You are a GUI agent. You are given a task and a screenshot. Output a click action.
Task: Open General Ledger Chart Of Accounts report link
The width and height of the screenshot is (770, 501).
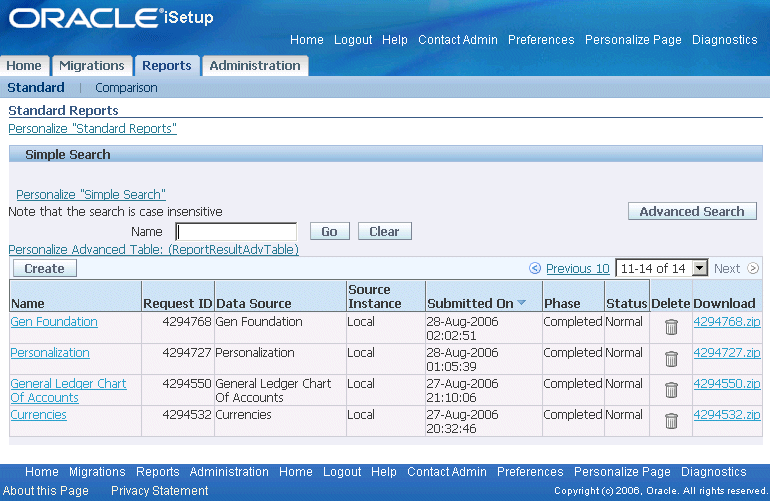coord(68,390)
